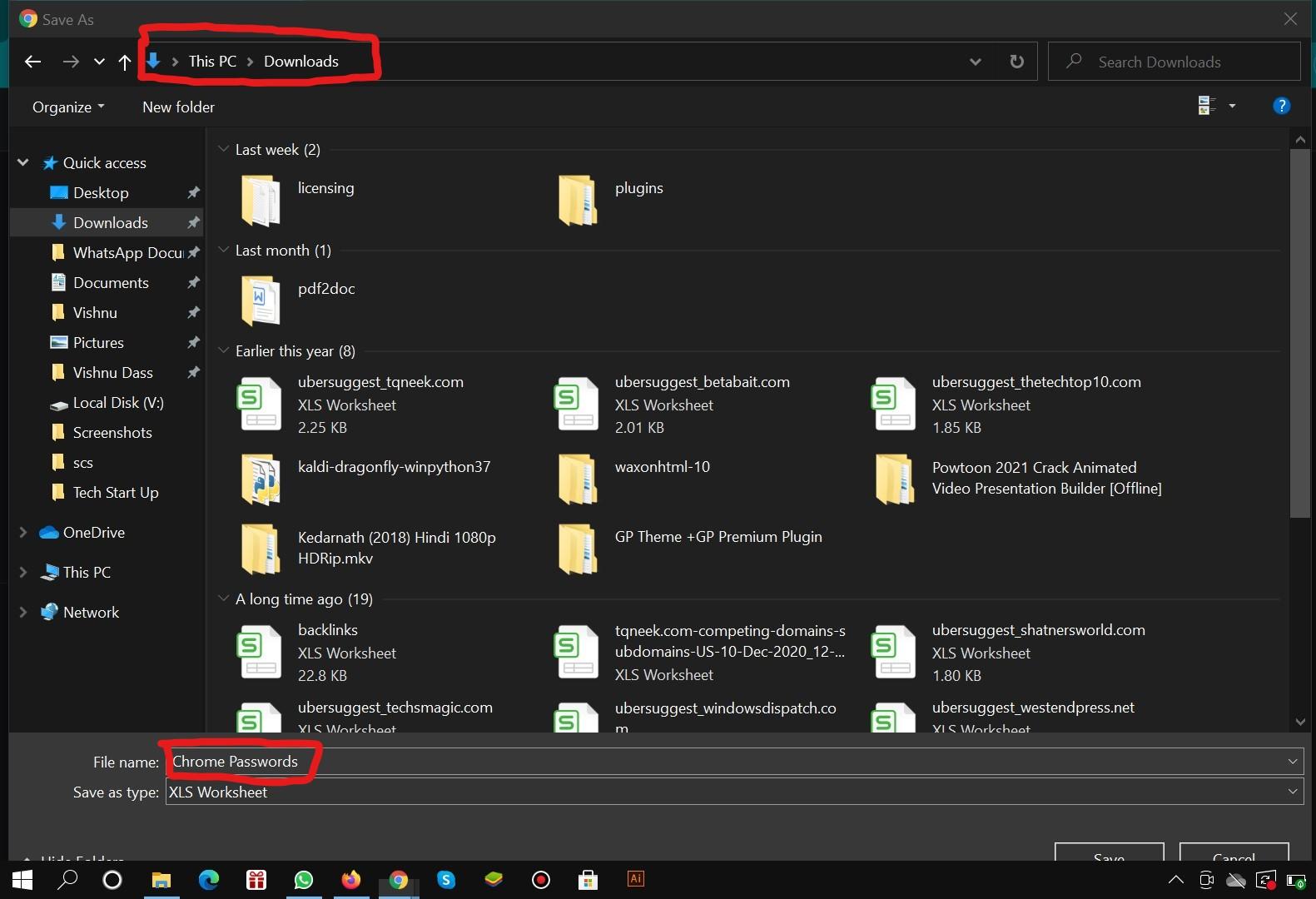The image size is (1316, 899).
Task: Open the Organize menu
Action: pyautogui.click(x=68, y=107)
